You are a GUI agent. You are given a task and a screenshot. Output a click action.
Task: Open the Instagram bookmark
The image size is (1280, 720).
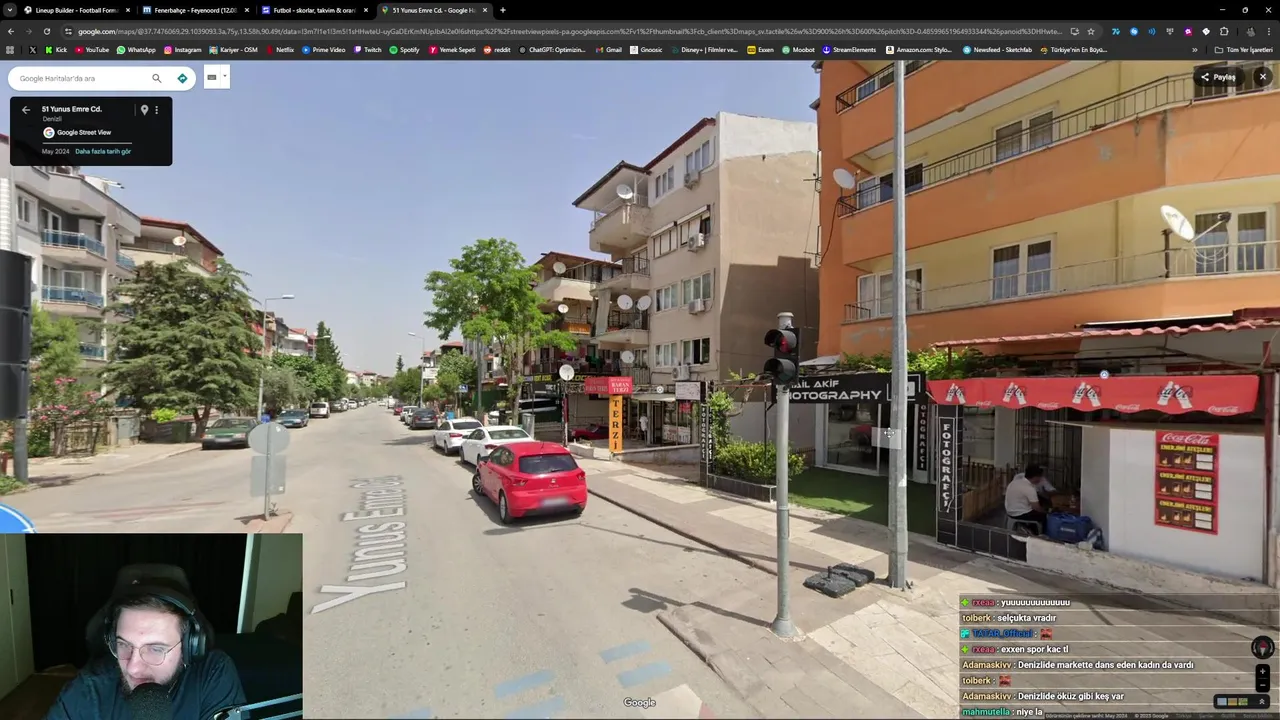pos(181,49)
